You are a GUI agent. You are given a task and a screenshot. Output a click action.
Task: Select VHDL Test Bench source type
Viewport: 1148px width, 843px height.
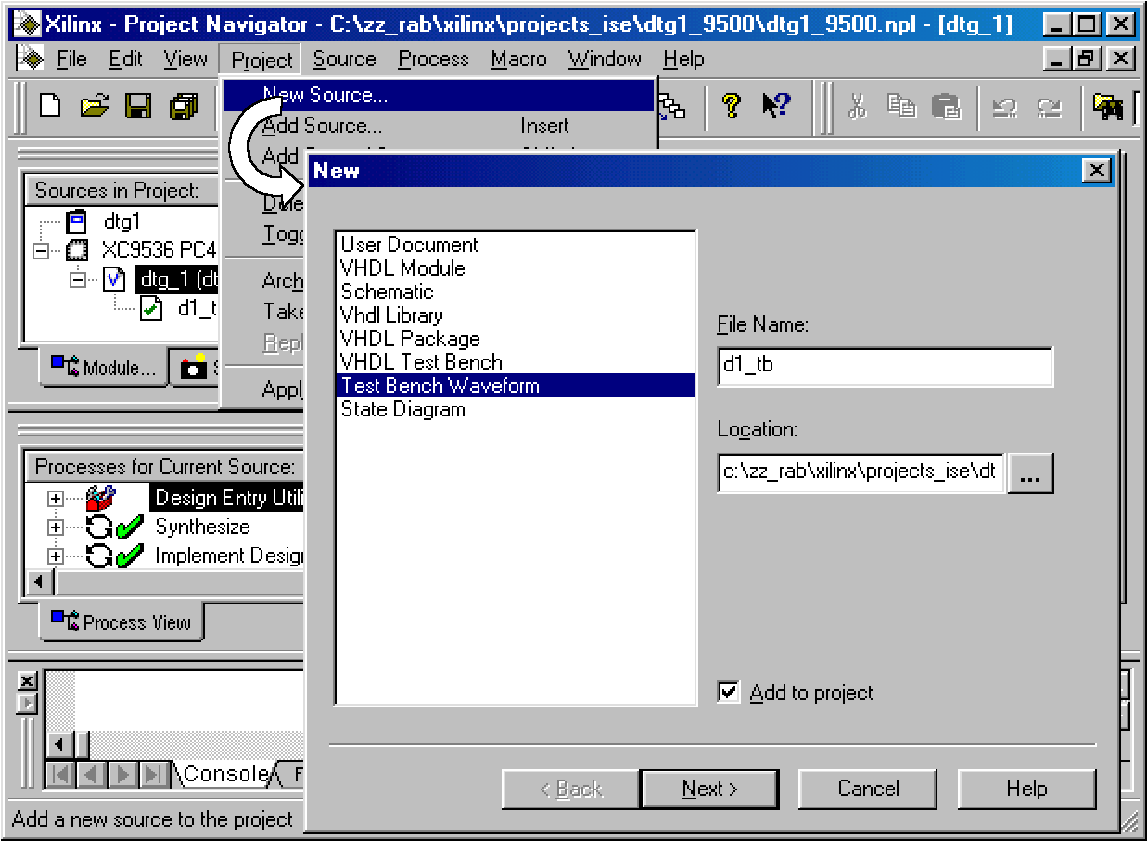516,362
